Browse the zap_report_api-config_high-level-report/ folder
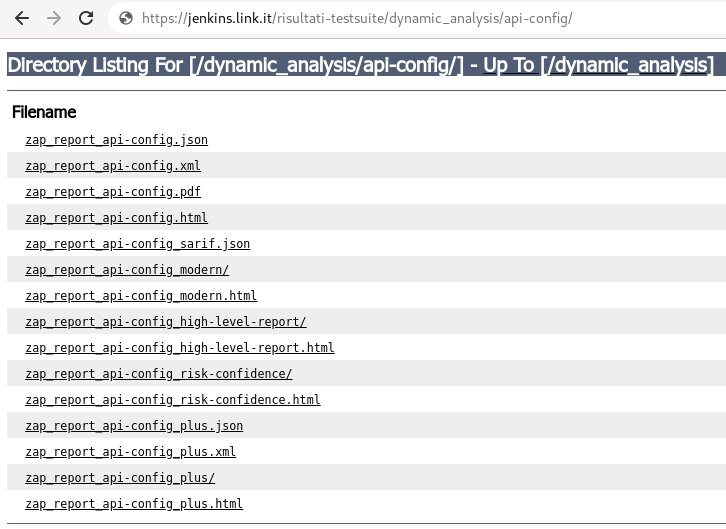 pyautogui.click(x=166, y=322)
